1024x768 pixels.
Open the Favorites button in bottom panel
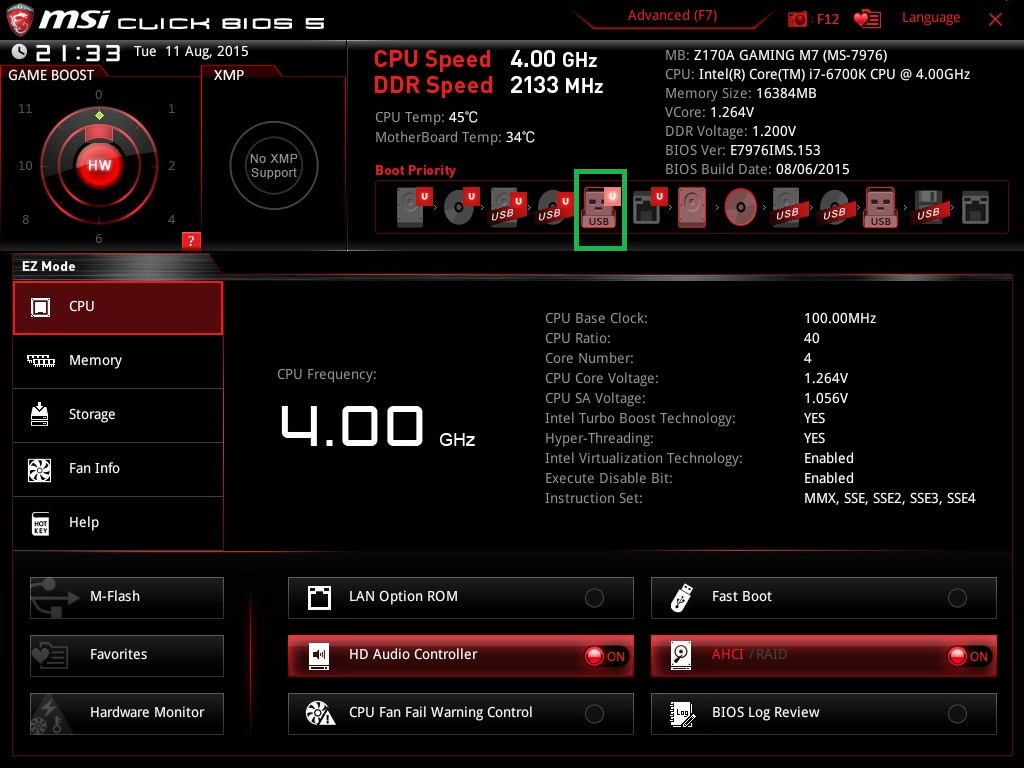(127, 656)
